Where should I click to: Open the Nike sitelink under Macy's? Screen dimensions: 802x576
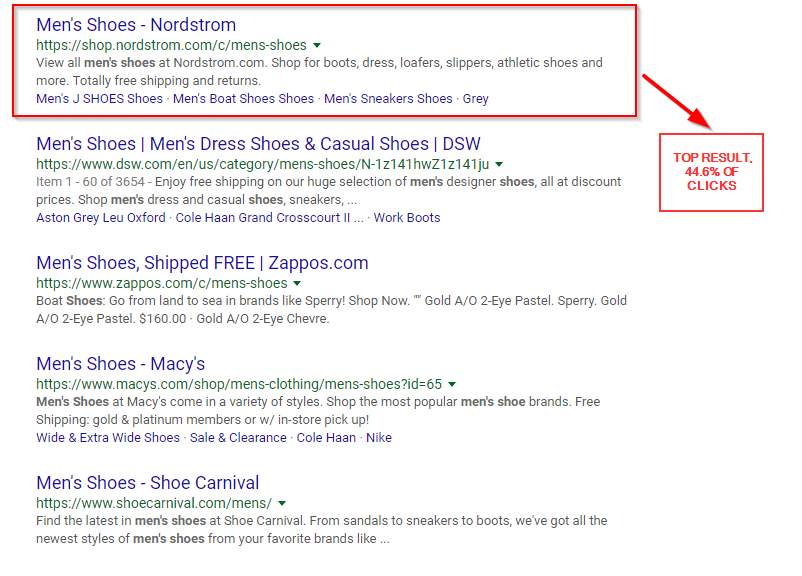tap(379, 438)
